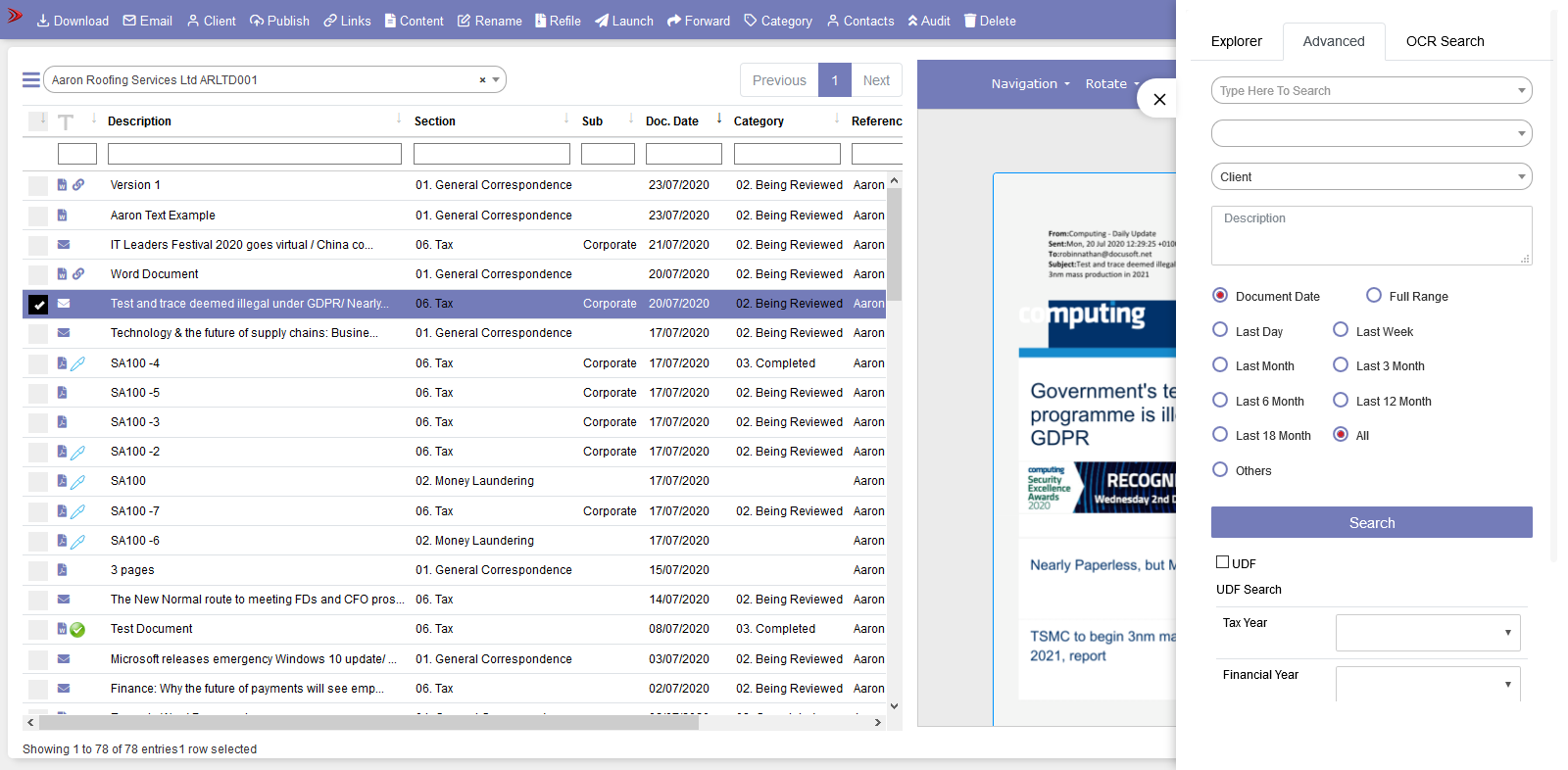Screen dimensions: 1568x770
Task: Sort by the Doc. Date column header
Action: tap(672, 121)
